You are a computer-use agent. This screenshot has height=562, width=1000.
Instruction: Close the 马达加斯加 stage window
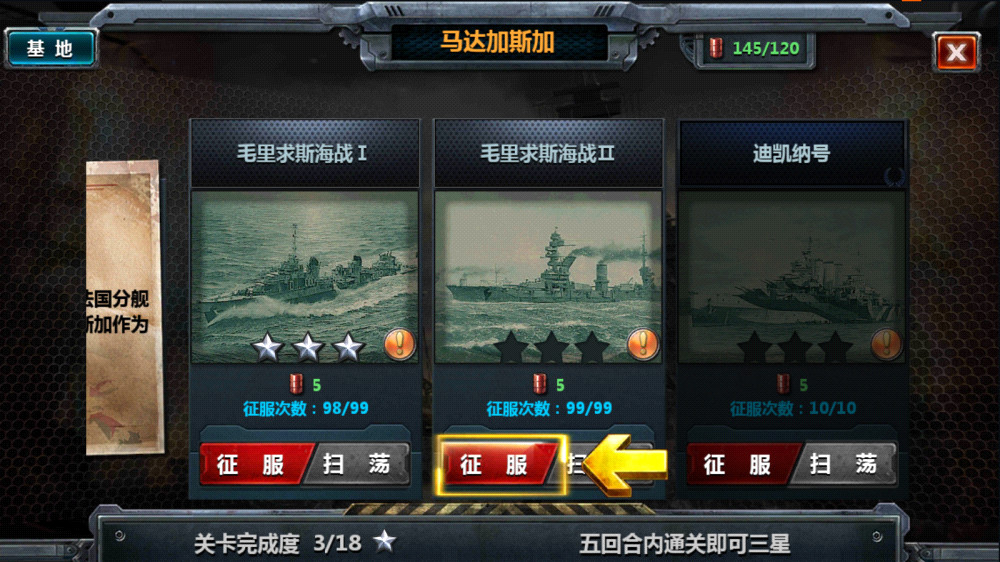point(956,52)
